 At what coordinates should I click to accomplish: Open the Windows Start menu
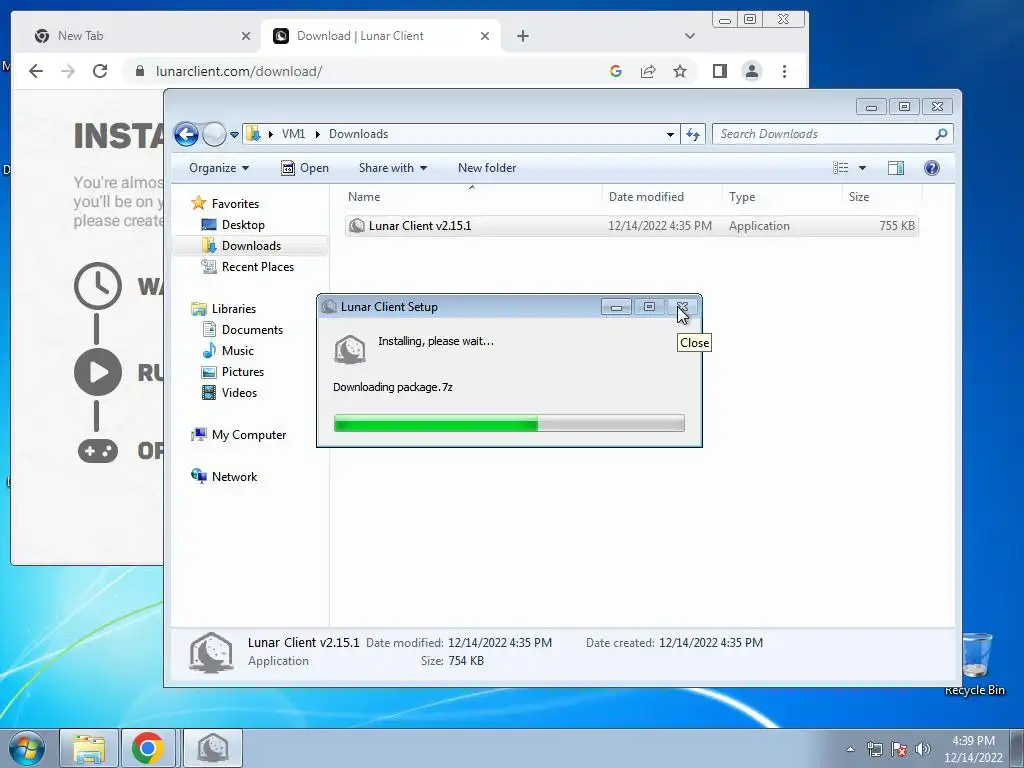click(27, 748)
